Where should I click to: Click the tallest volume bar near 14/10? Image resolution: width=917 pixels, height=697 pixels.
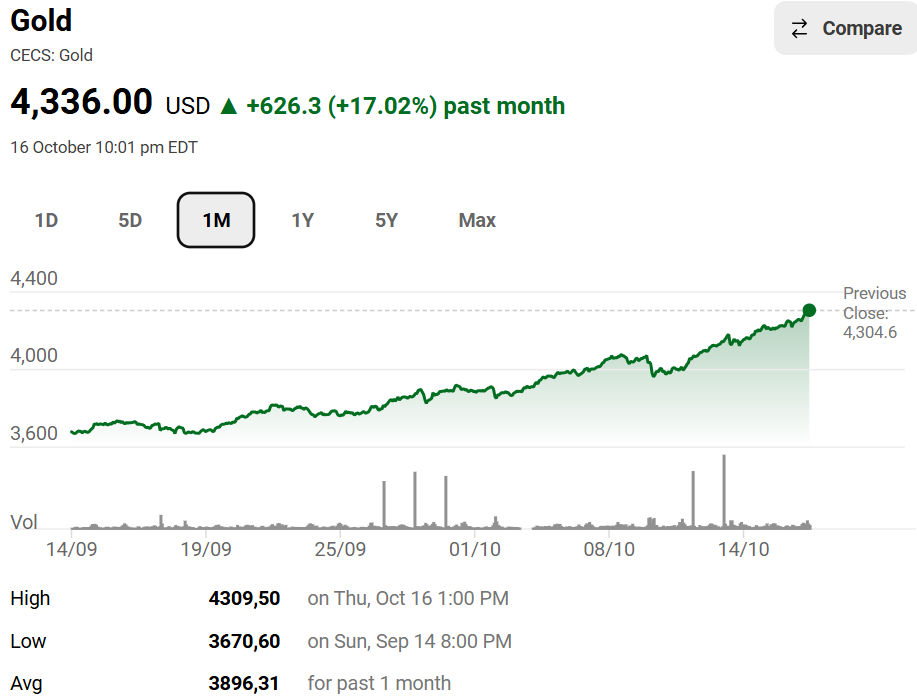pos(723,490)
